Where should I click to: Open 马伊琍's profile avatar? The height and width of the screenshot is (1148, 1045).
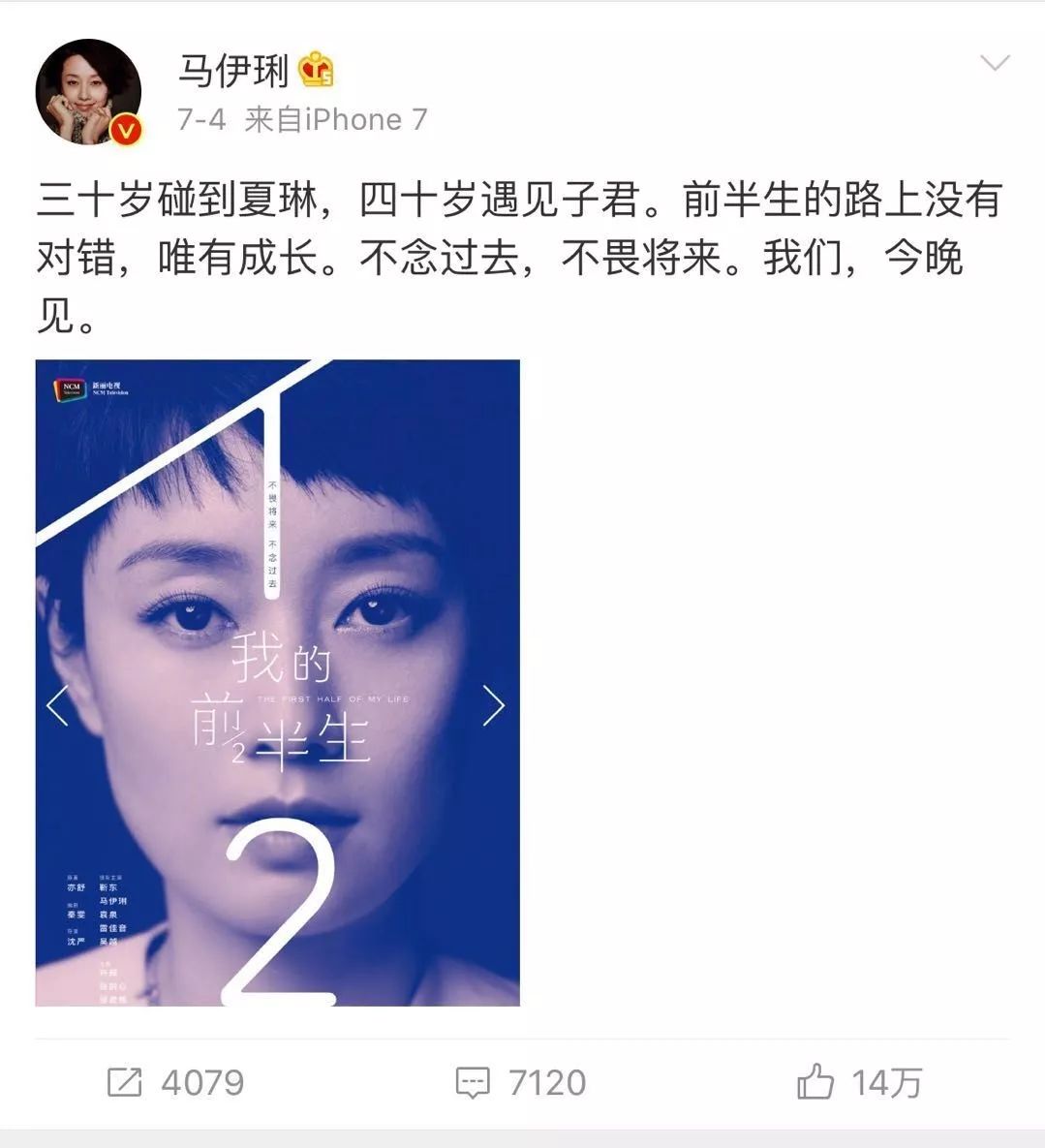[88, 91]
